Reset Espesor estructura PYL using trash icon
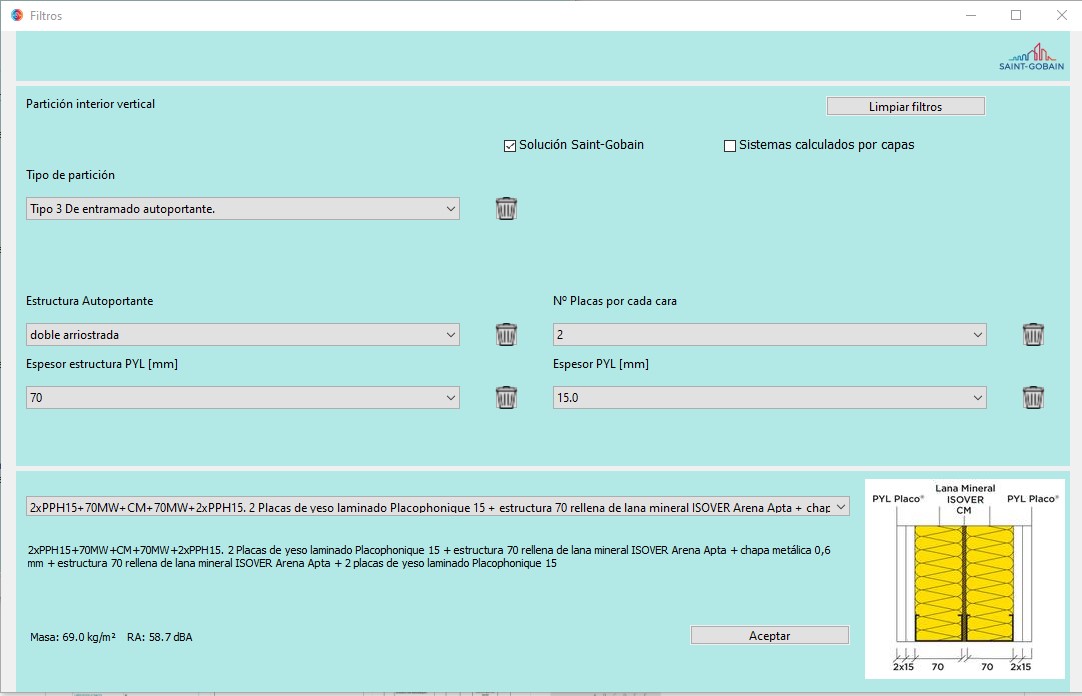This screenshot has height=696, width=1082. coord(507,397)
